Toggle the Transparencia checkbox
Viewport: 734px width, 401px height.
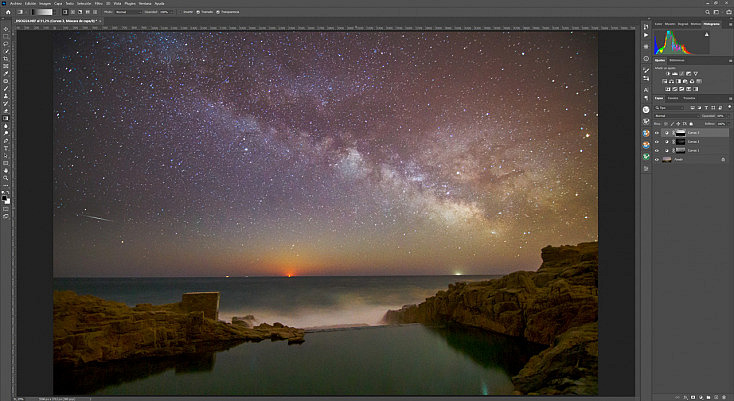tap(218, 12)
